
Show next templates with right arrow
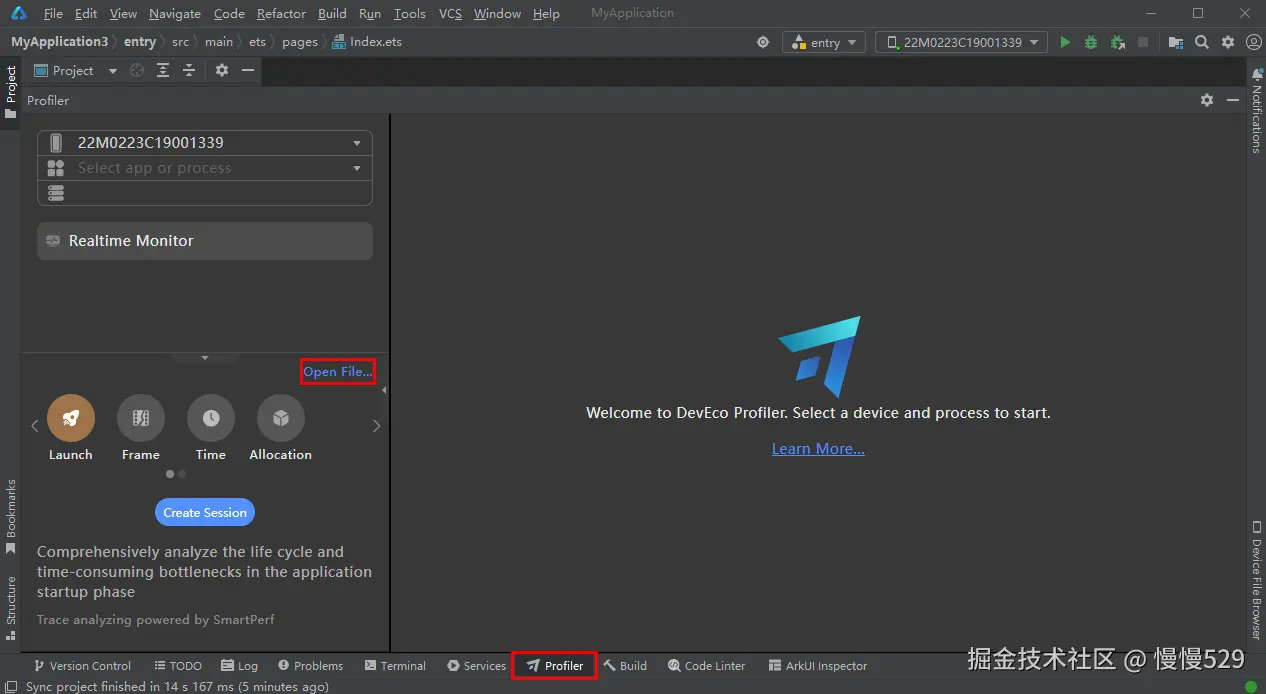click(x=376, y=426)
